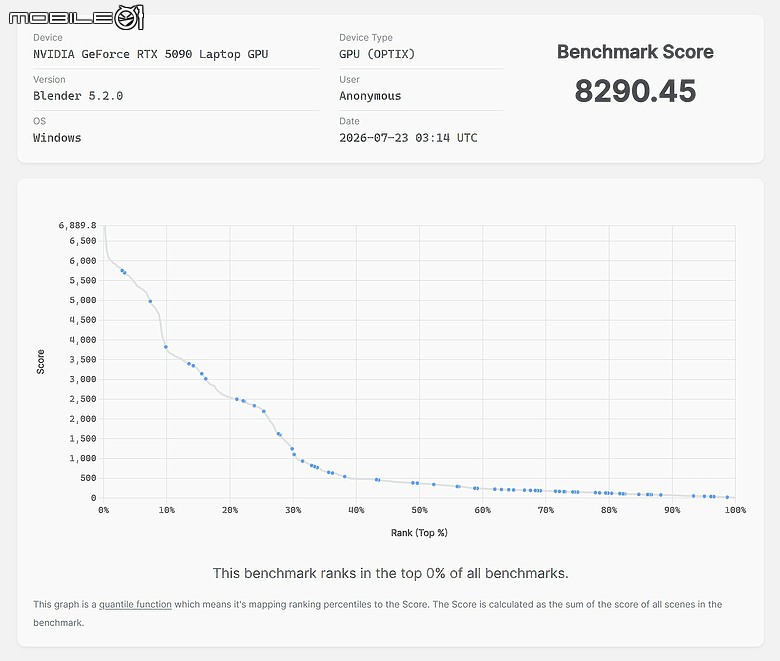Click the rightmost data point near 100%

(727, 497)
